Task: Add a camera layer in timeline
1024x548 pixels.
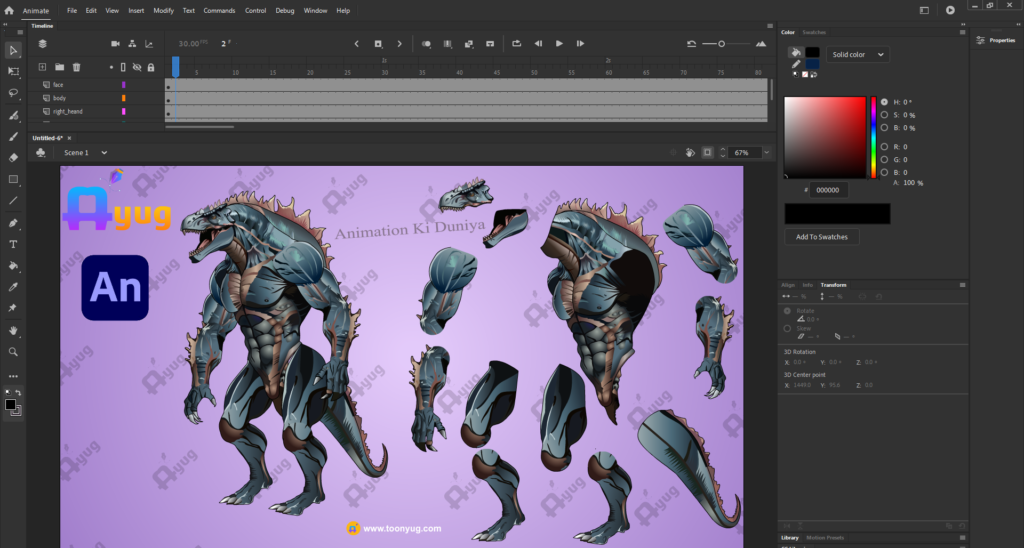Action: pyautogui.click(x=115, y=44)
